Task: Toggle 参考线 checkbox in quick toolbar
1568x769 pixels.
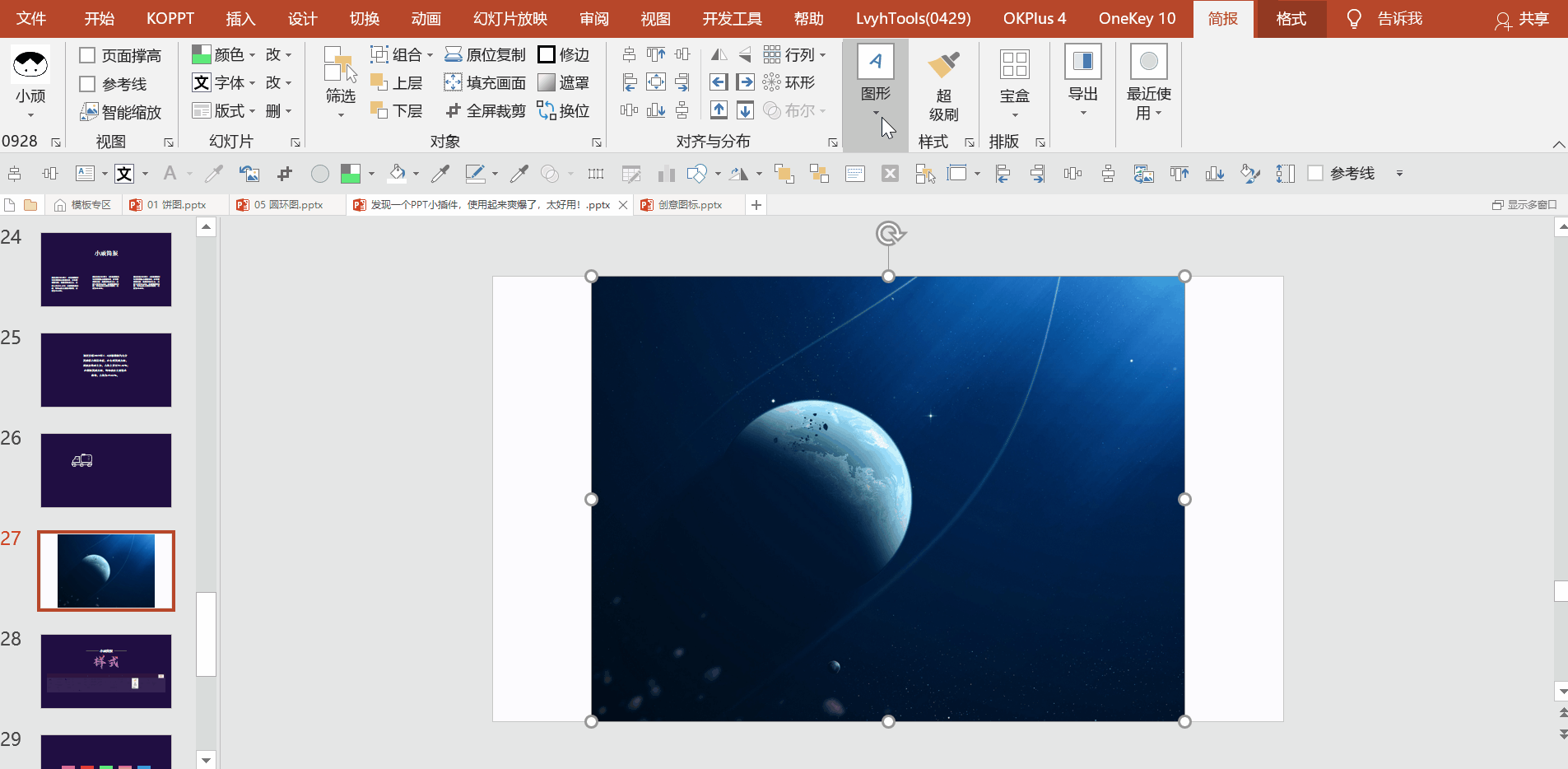Action: click(x=1315, y=173)
